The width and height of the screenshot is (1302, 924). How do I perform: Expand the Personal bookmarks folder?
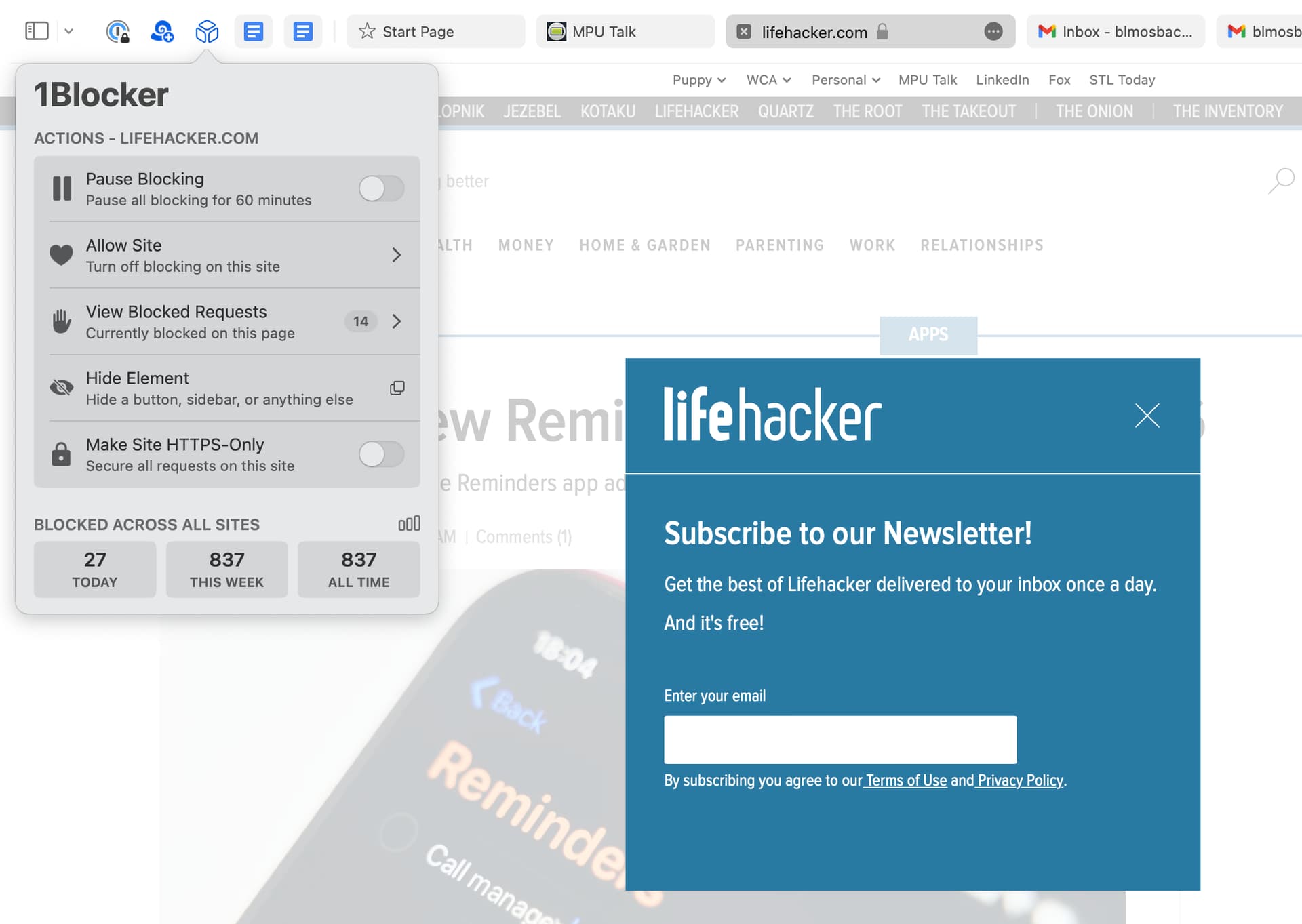[846, 80]
